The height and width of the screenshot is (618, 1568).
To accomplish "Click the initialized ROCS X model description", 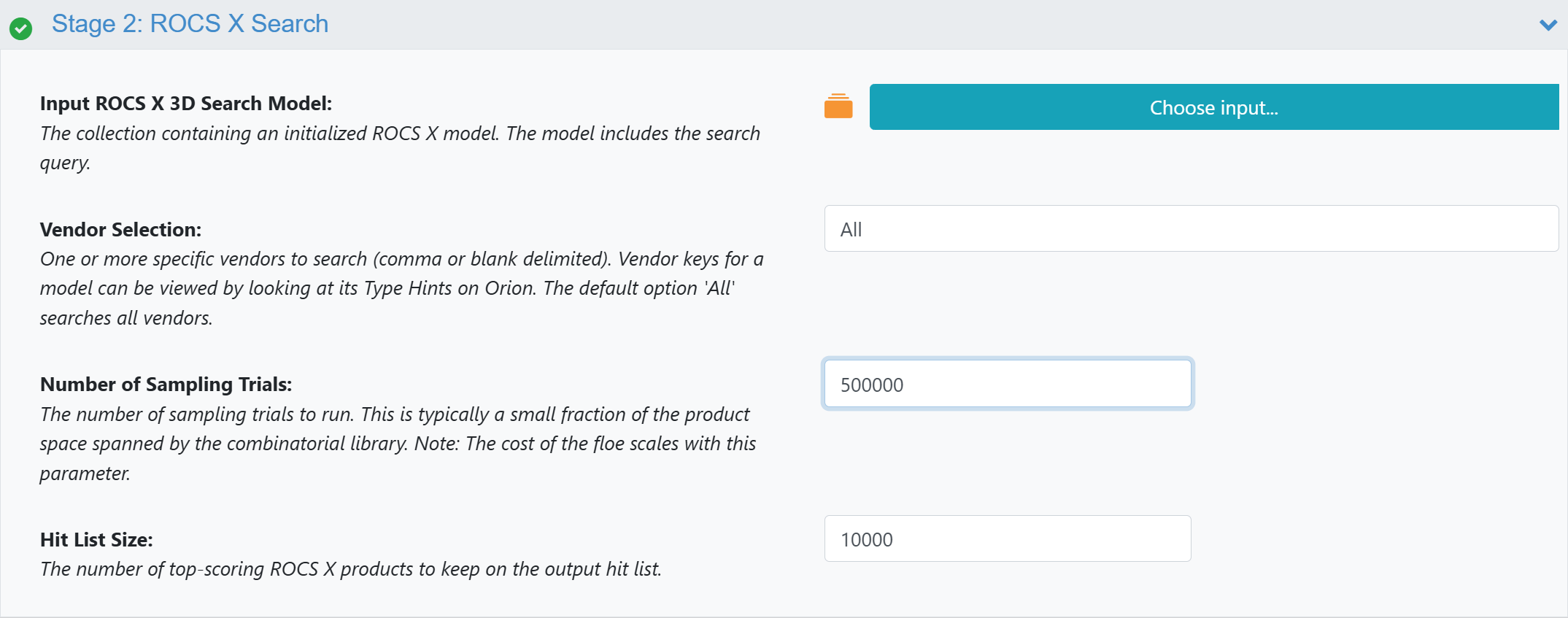I will click(399, 134).
